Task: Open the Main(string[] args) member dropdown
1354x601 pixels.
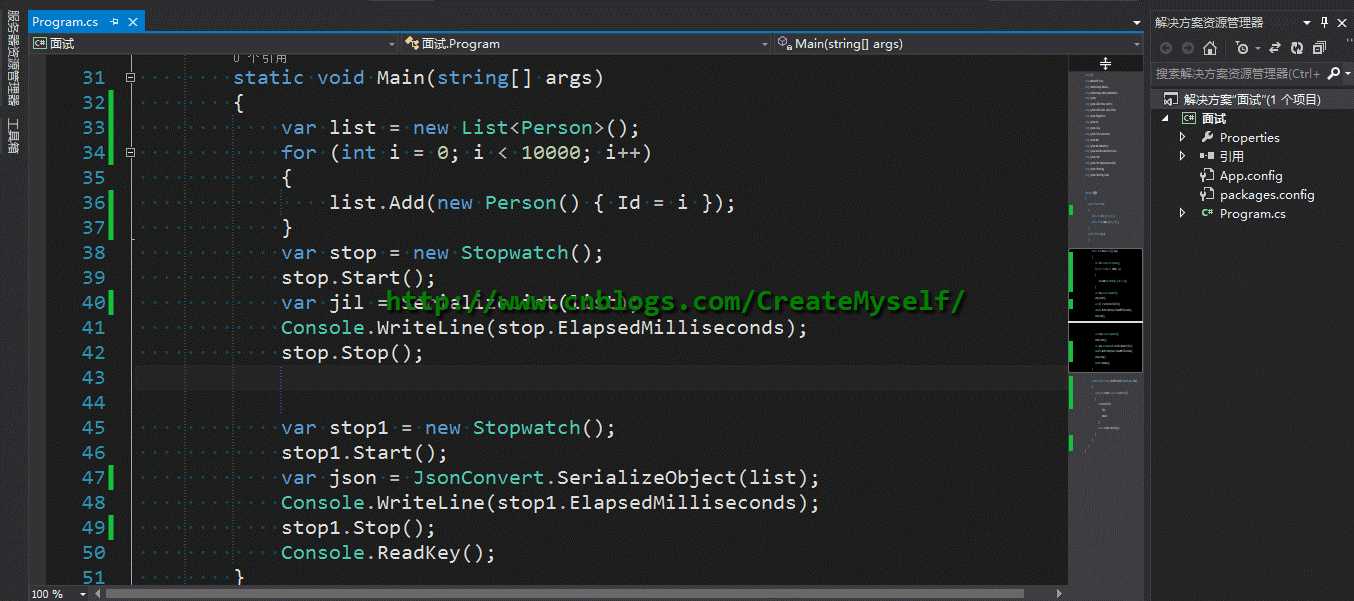Action: 1136,44
